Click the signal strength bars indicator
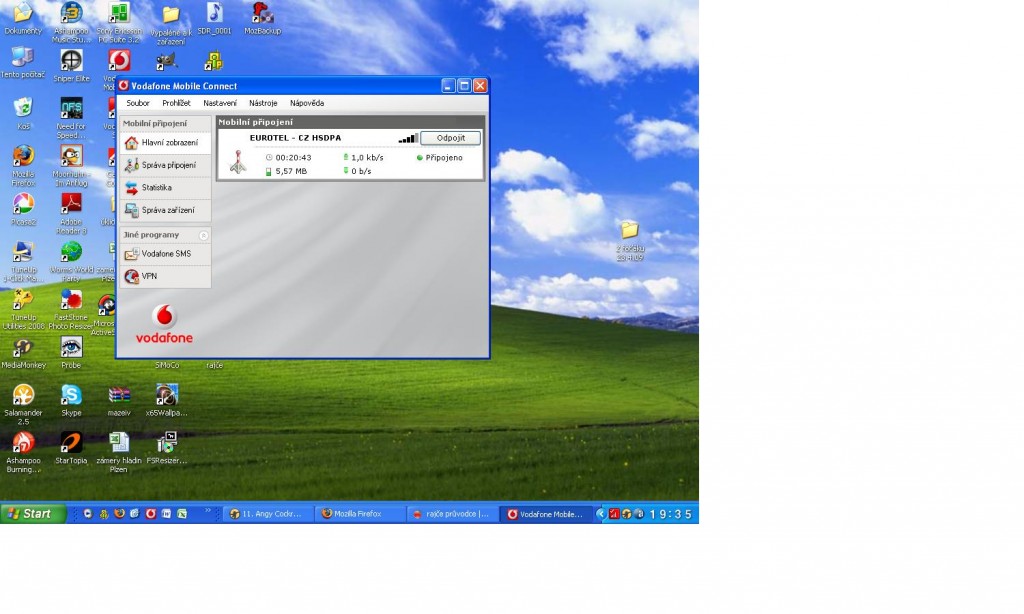 (x=408, y=138)
